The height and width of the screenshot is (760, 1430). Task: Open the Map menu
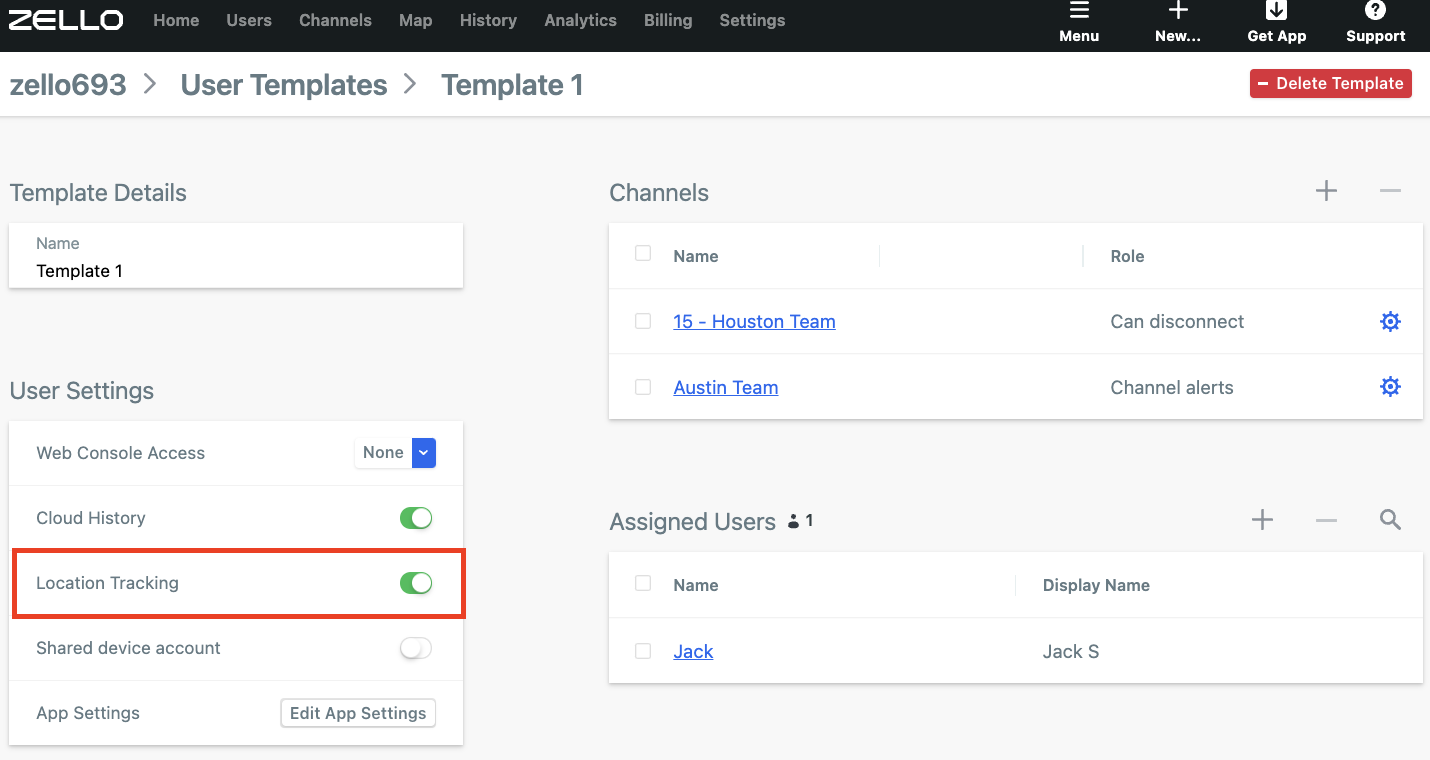(x=416, y=20)
